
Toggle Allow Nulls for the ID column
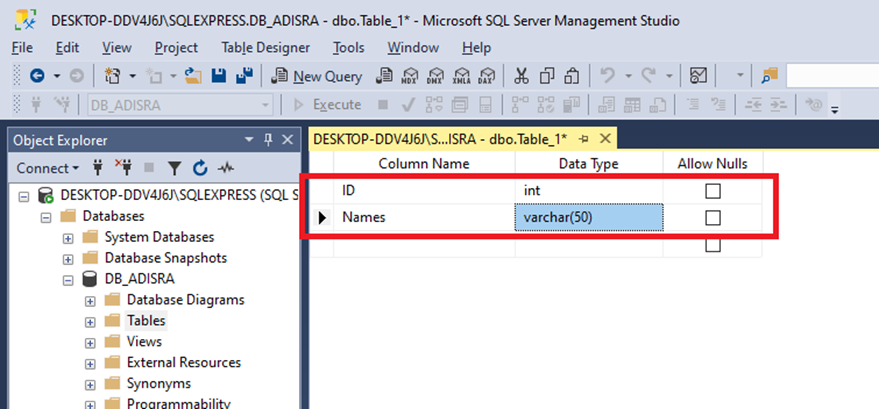point(713,191)
